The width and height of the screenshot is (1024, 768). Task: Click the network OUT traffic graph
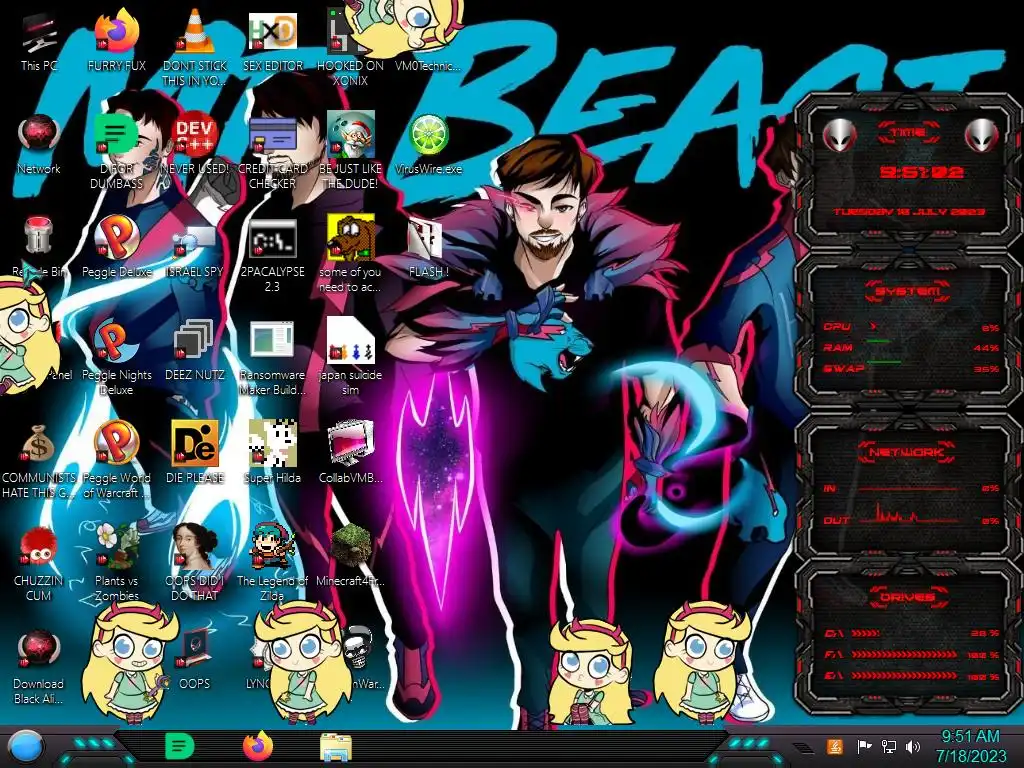tap(909, 513)
